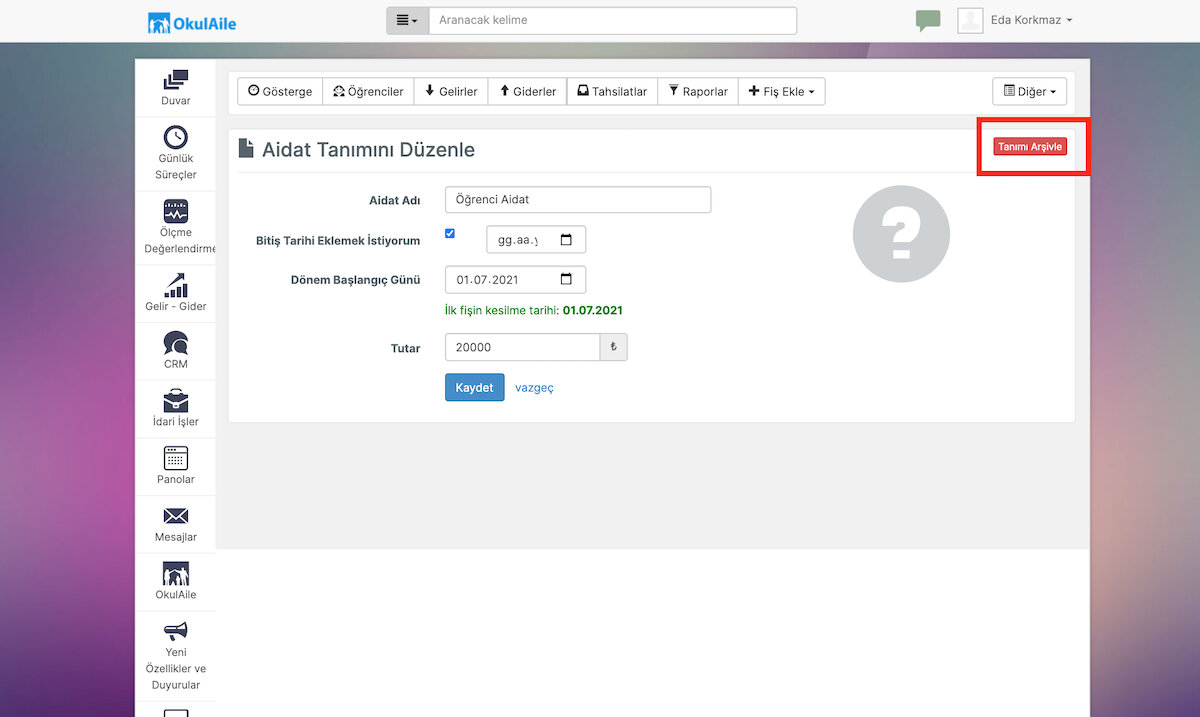Open the CRM sidebar icon

click(175, 343)
